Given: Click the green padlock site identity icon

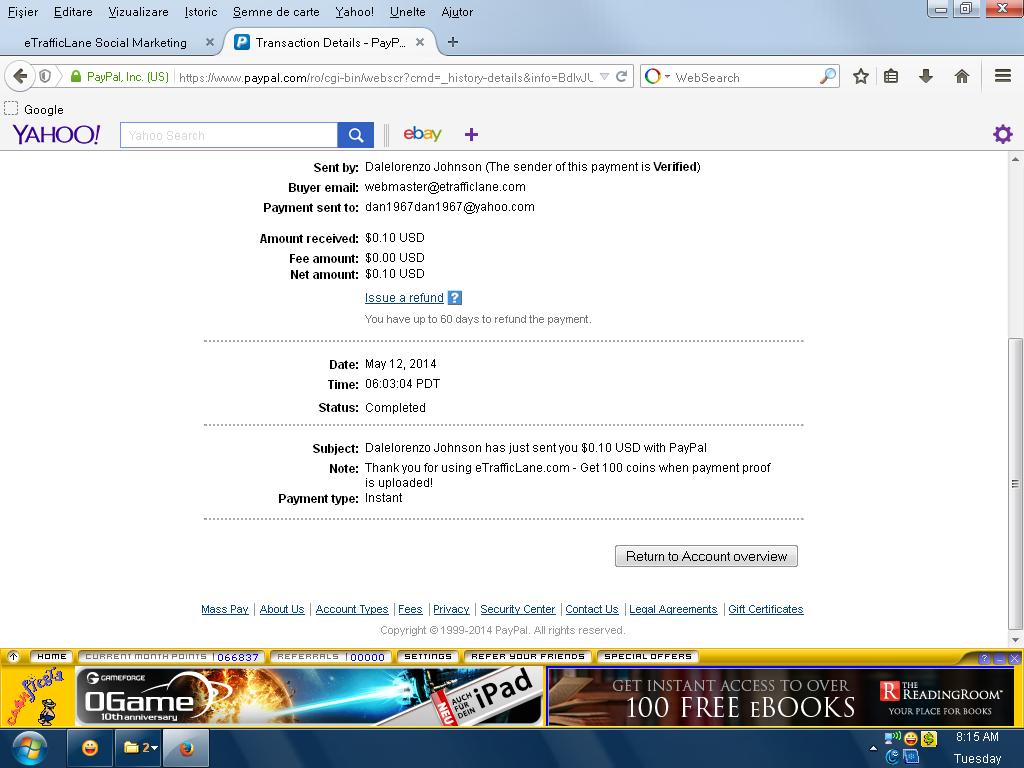Looking at the screenshot, I should click(x=76, y=77).
